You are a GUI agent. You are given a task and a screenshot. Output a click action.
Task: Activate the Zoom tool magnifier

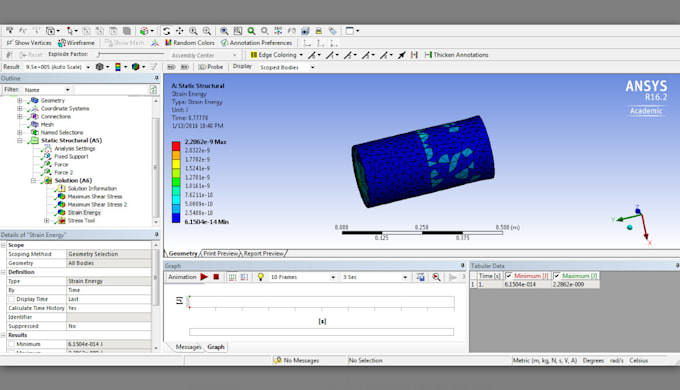[193, 31]
